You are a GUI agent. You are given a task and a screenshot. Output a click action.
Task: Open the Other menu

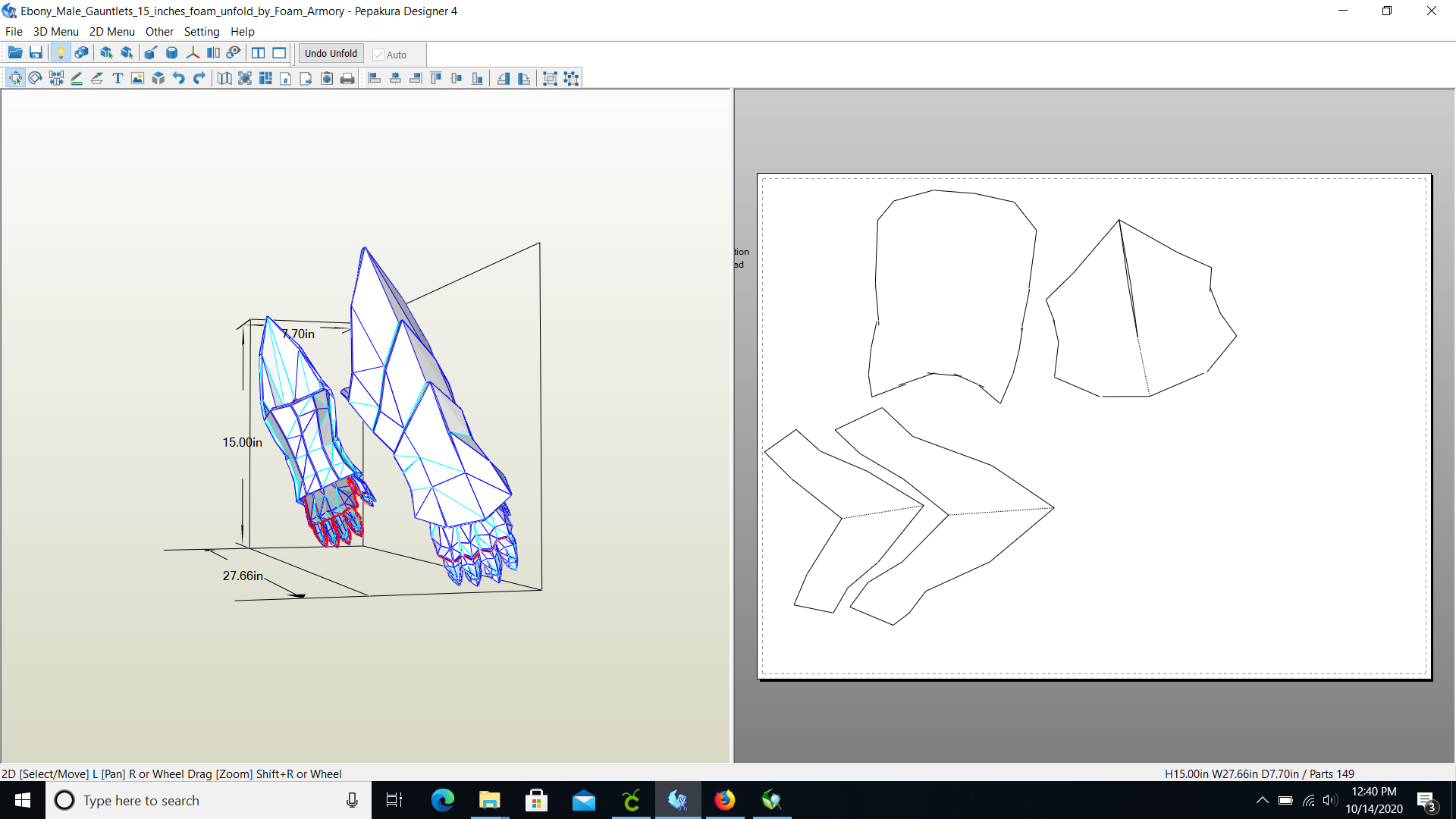(159, 31)
